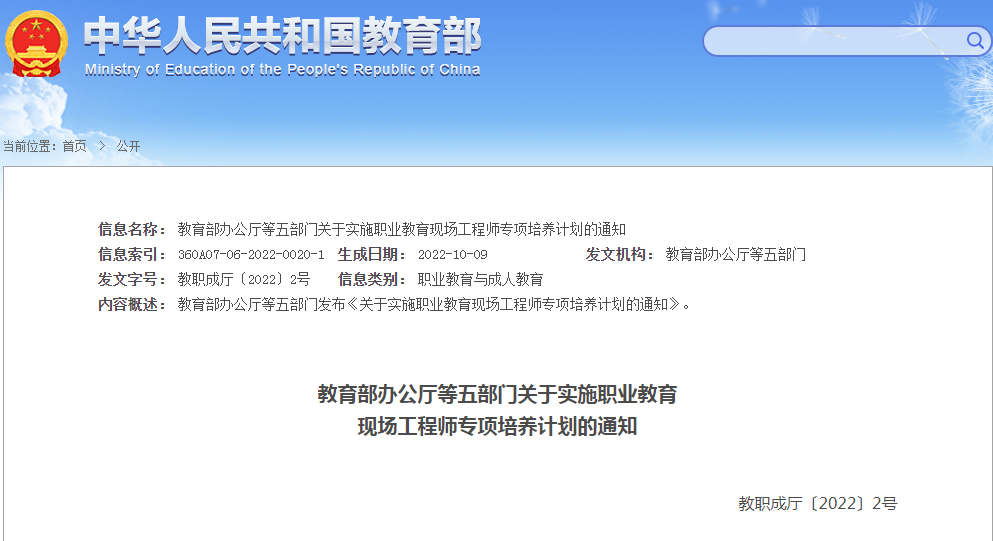Click the English Ministry of Education subtitle
Image resolution: width=993 pixels, height=541 pixels.
(282, 70)
